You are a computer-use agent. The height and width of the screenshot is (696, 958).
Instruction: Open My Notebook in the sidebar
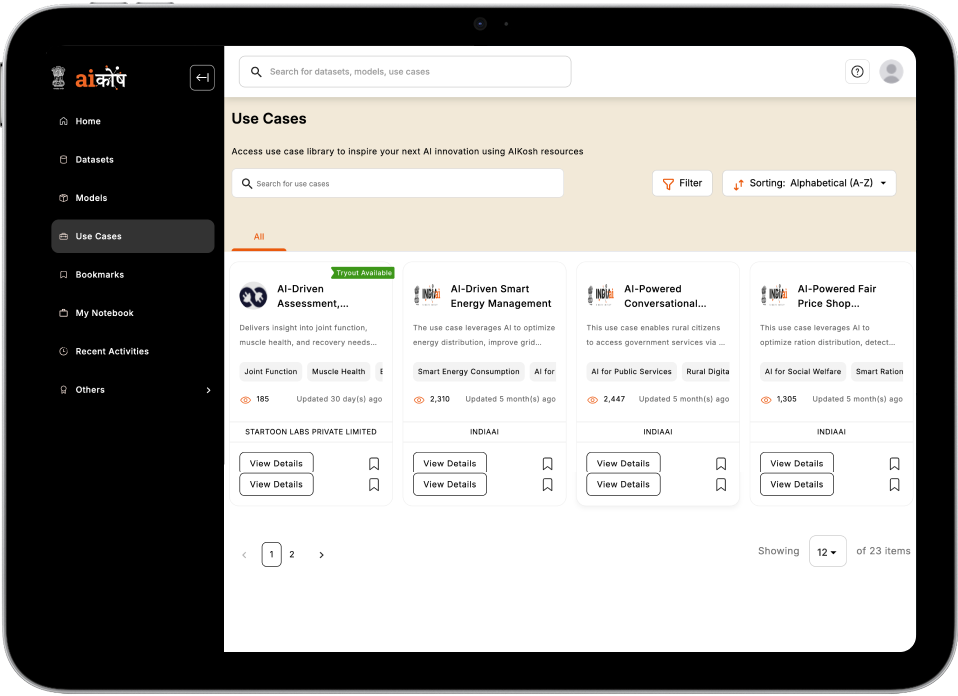coord(104,313)
